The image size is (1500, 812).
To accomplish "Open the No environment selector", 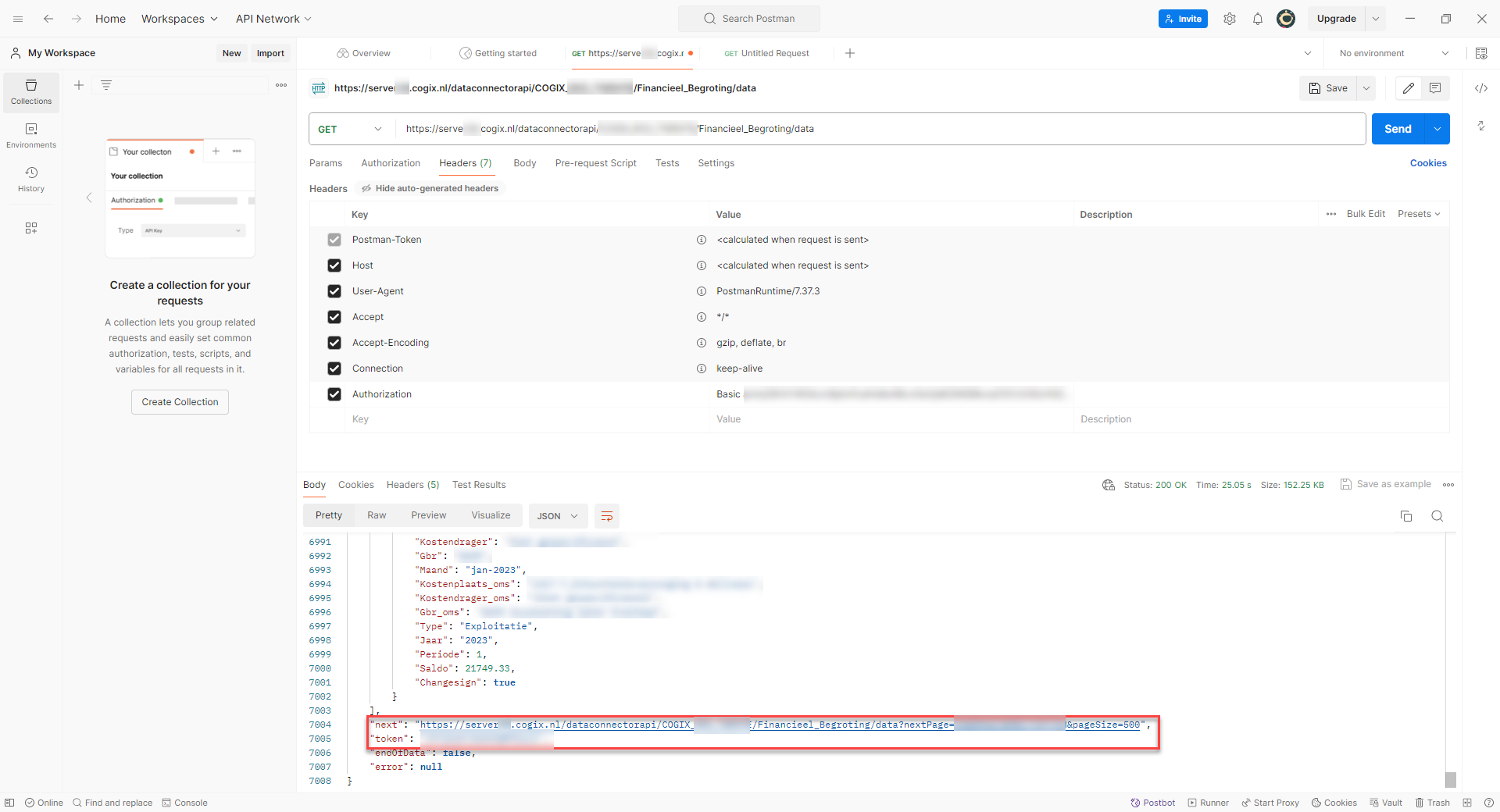I will point(1395,53).
